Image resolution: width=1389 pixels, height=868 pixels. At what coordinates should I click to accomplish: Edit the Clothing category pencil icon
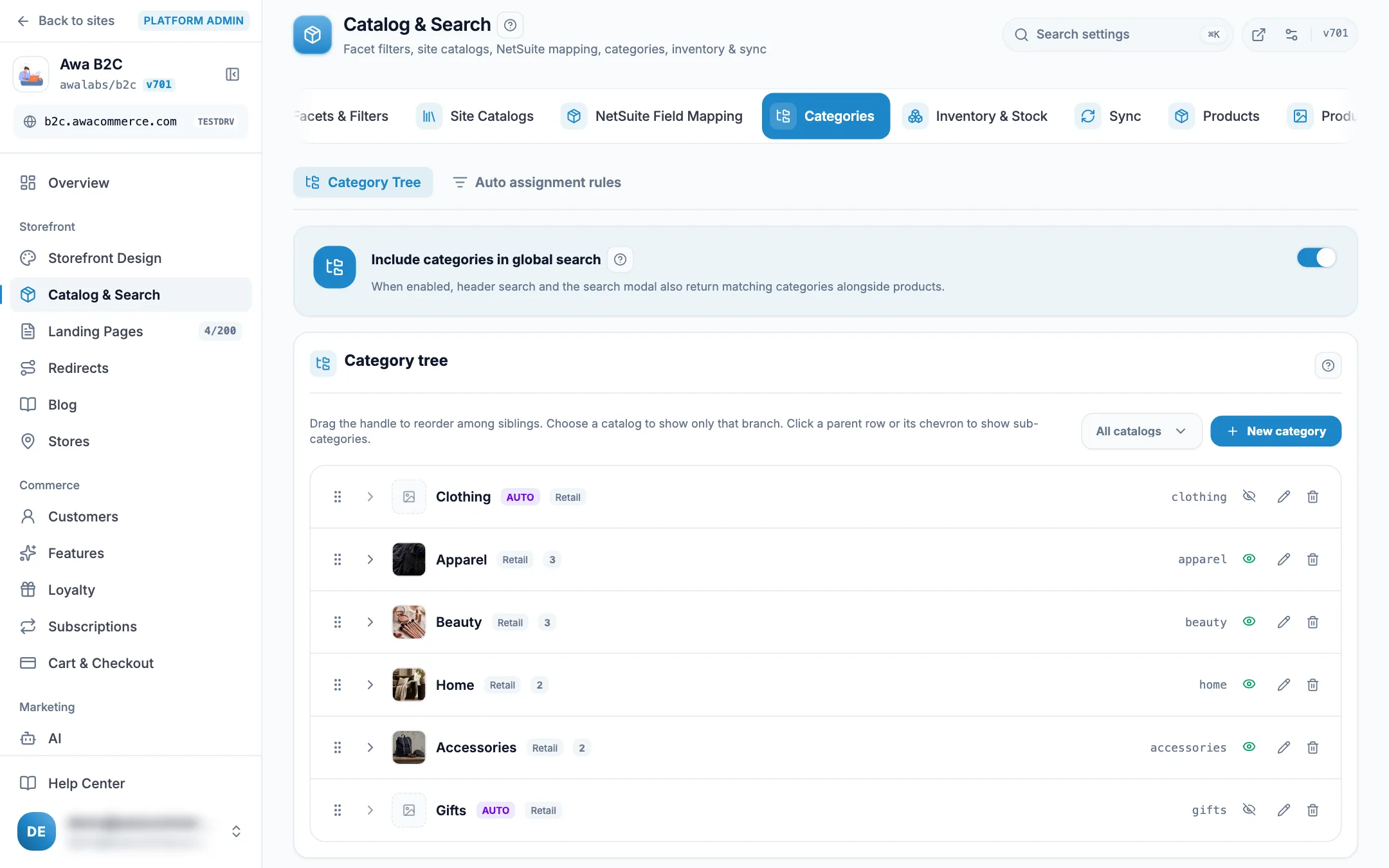coord(1284,496)
